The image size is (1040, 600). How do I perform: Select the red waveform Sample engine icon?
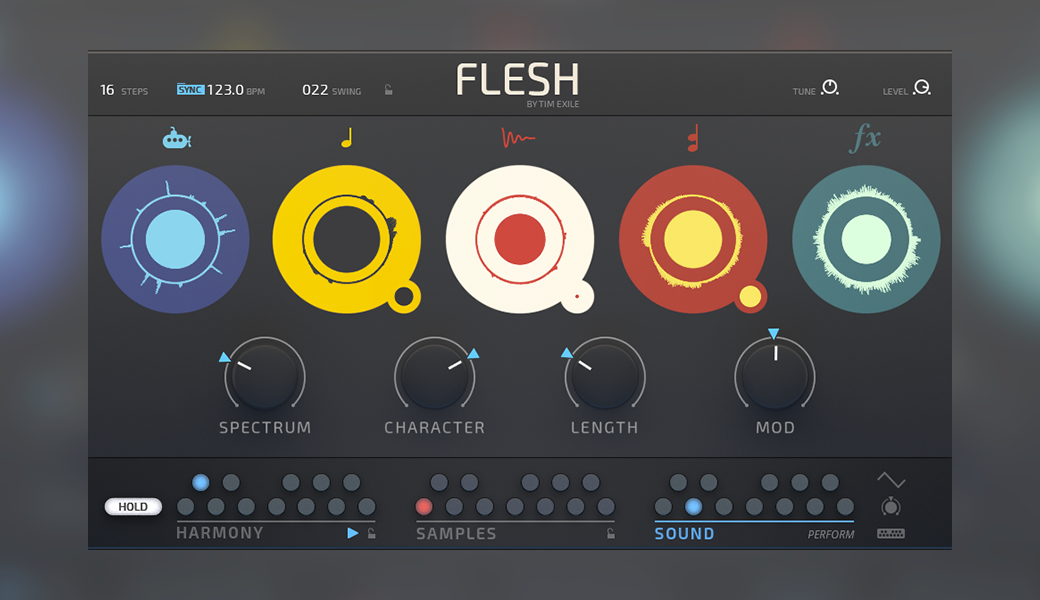pos(518,137)
